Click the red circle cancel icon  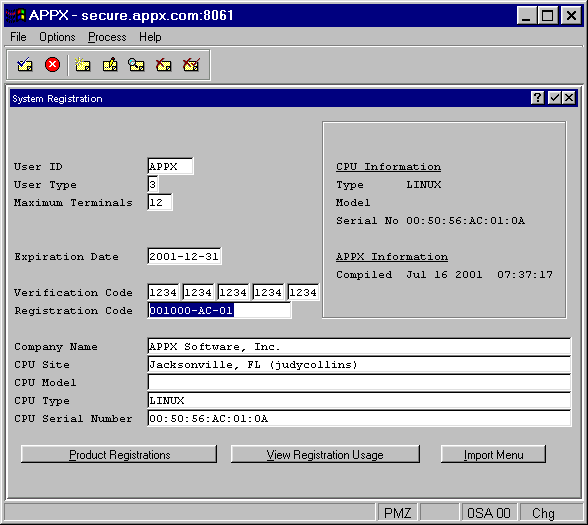pos(52,64)
